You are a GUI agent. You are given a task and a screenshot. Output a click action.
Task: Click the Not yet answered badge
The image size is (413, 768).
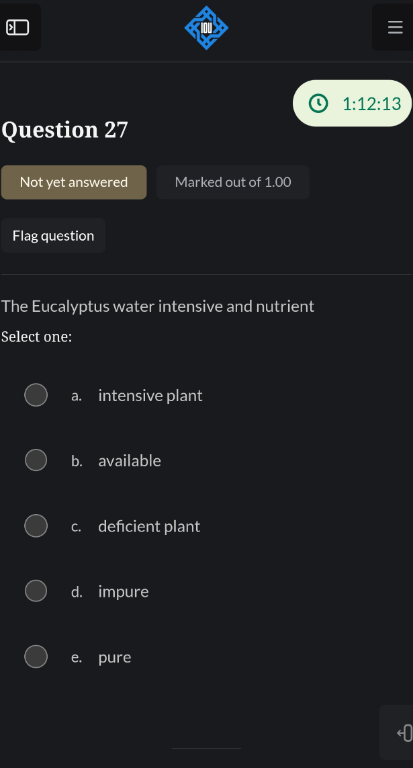tap(74, 182)
